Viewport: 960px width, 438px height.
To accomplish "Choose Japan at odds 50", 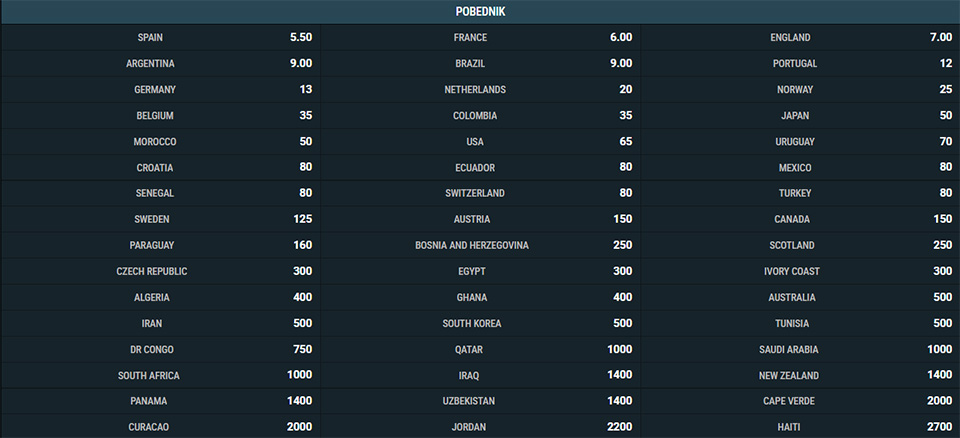I will point(801,115).
